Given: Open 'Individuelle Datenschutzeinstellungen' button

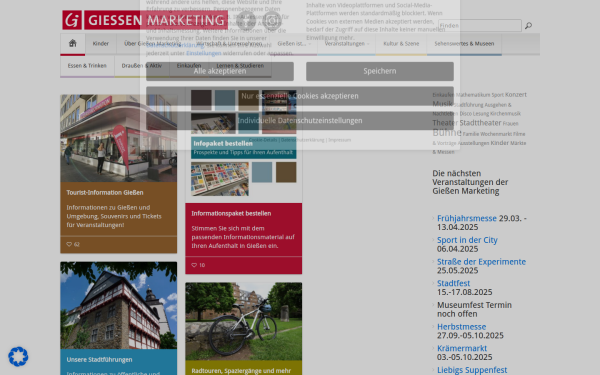Looking at the screenshot, I should (x=300, y=121).
